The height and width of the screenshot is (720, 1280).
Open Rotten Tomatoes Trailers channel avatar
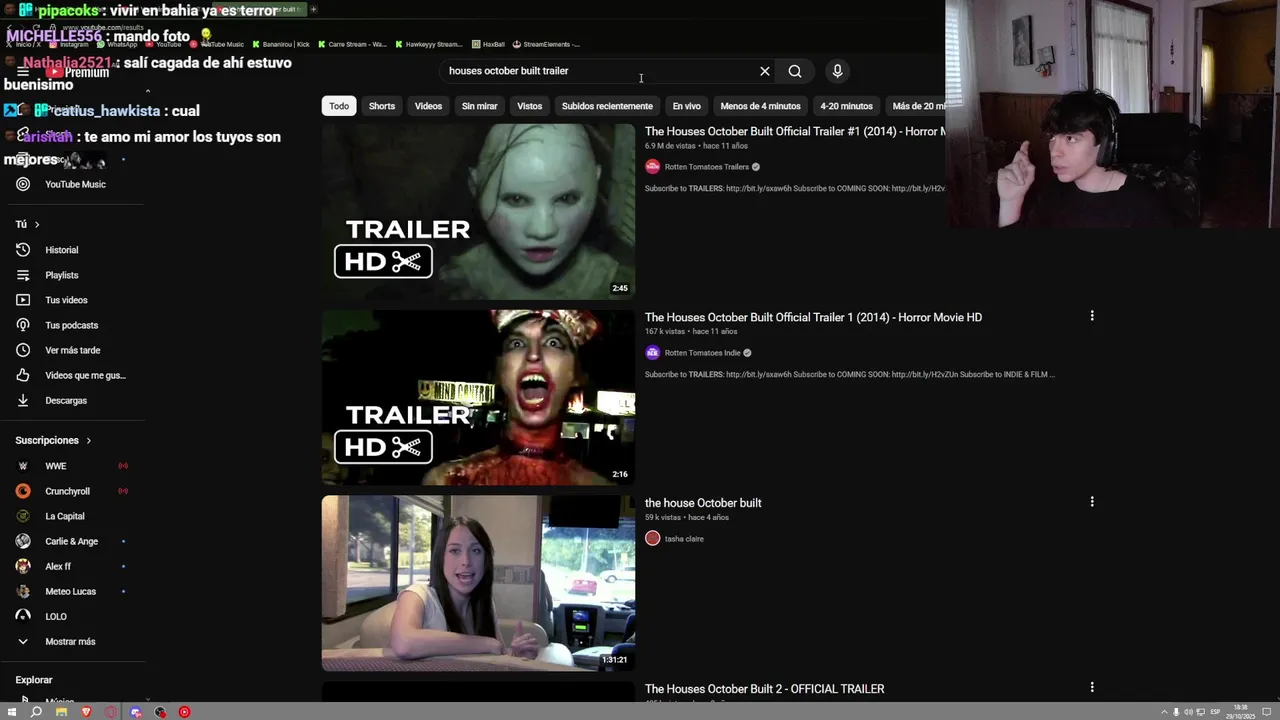[653, 167]
